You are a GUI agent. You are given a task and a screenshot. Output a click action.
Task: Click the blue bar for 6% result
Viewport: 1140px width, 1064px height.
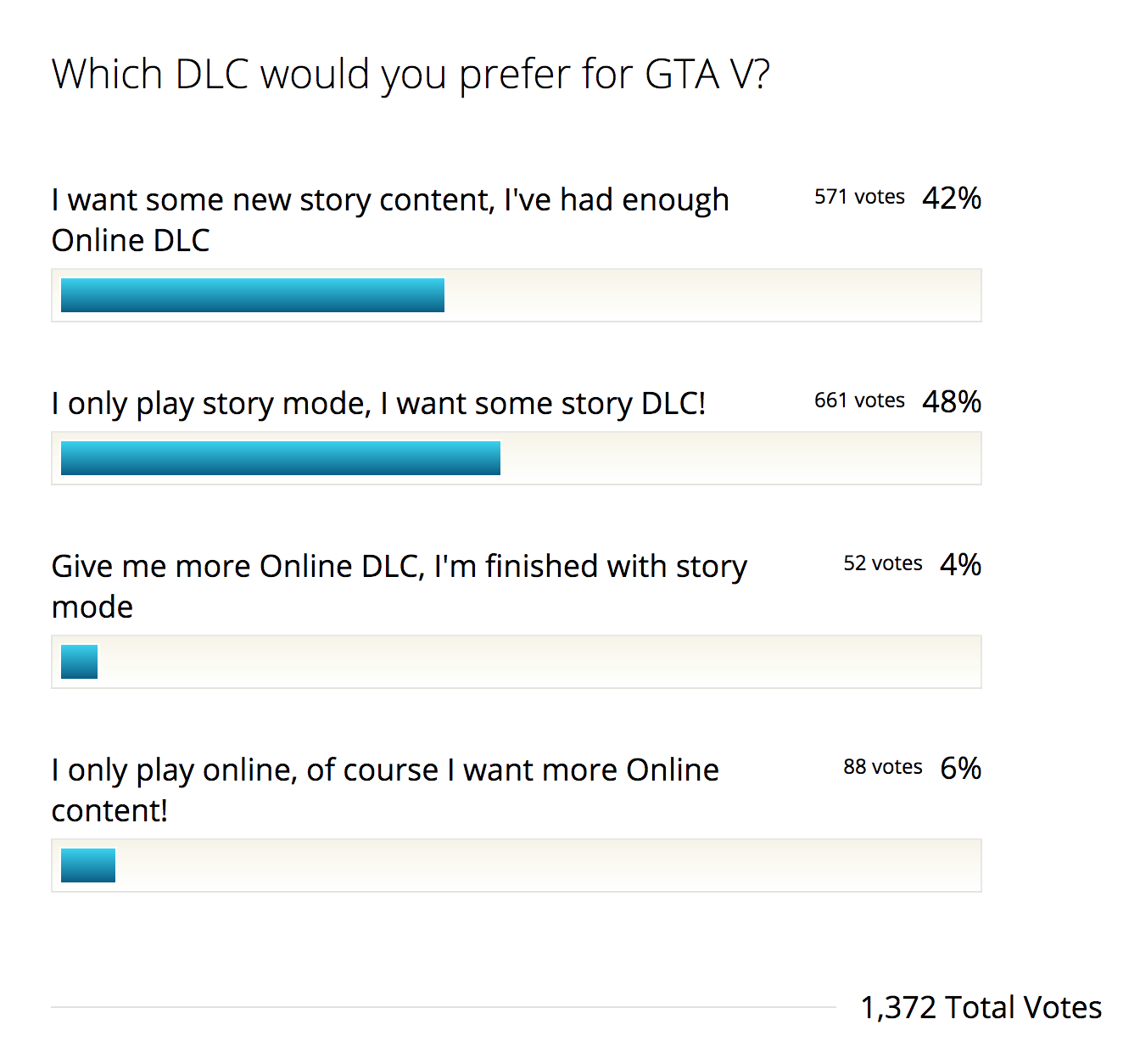point(88,865)
